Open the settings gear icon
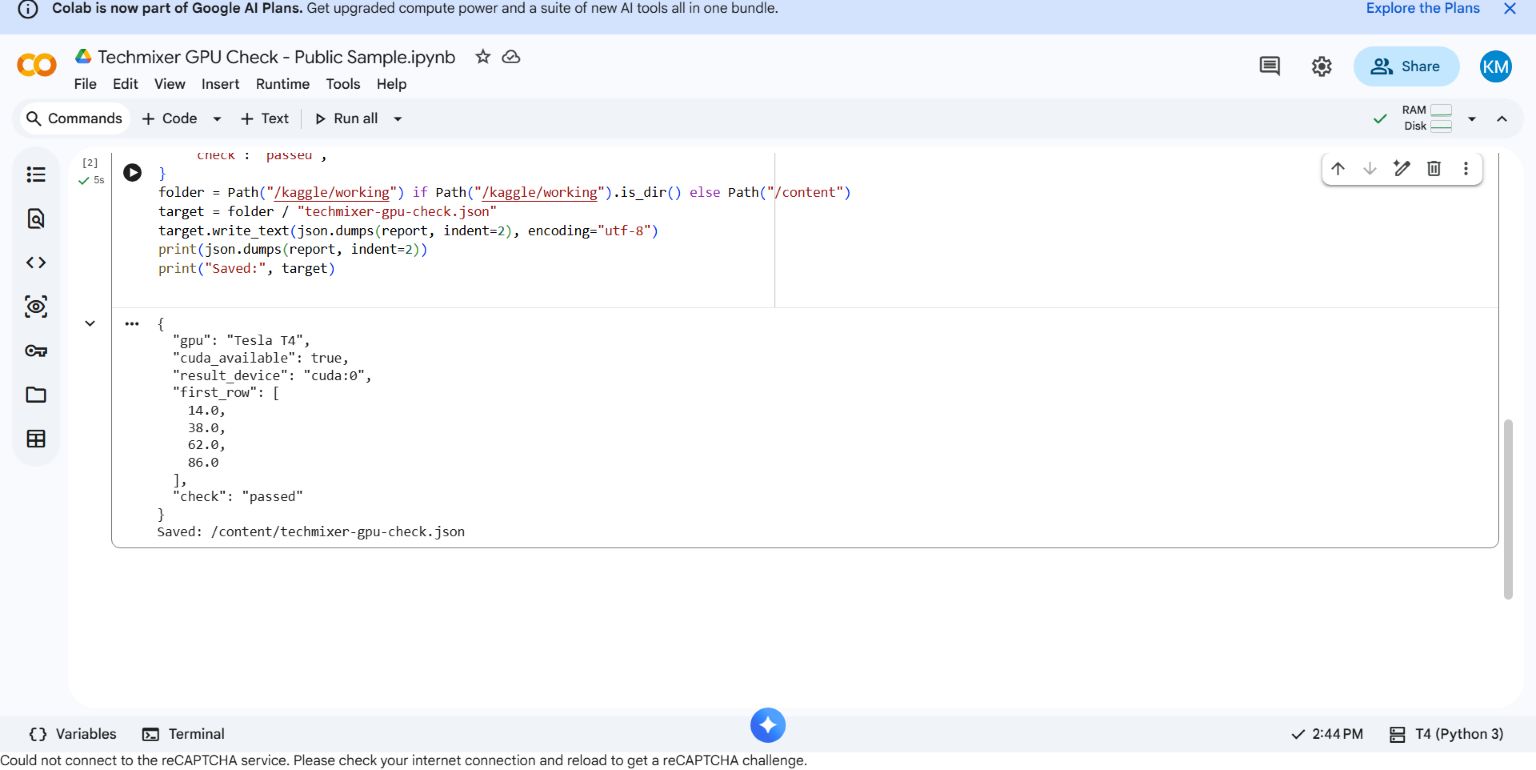 coord(1322,66)
